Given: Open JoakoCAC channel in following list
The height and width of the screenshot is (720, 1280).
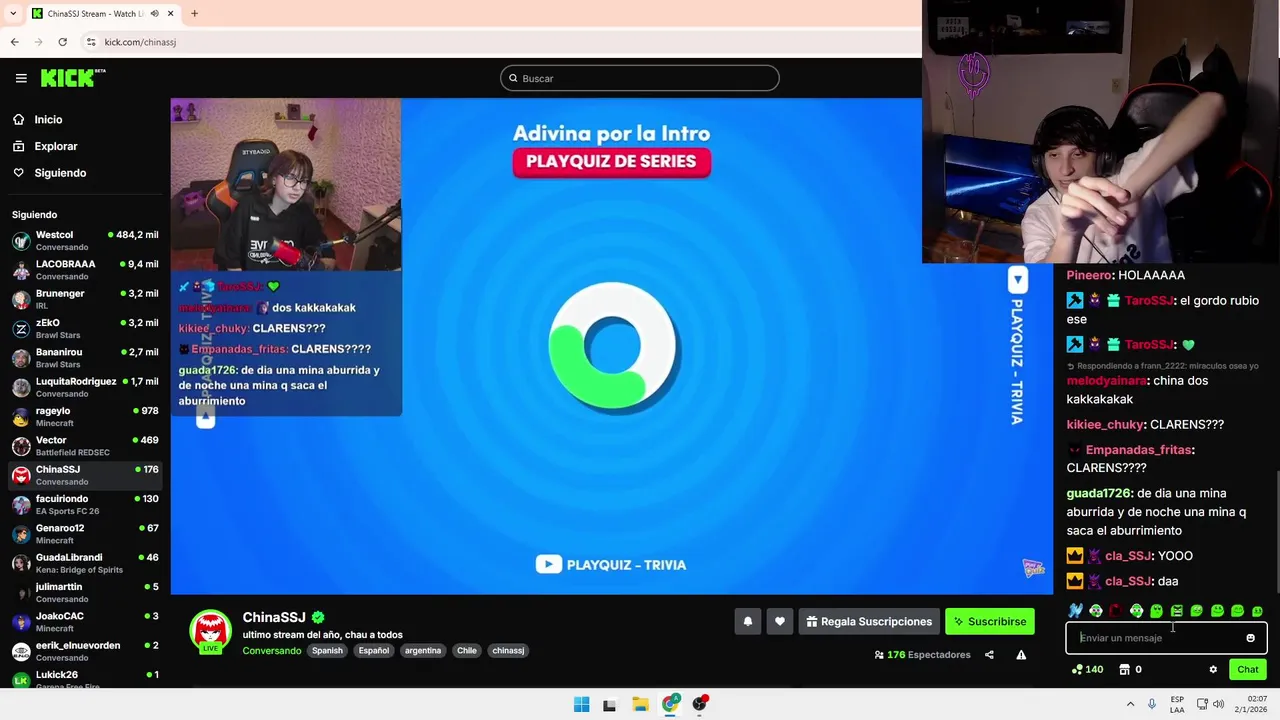Looking at the screenshot, I should [x=85, y=622].
